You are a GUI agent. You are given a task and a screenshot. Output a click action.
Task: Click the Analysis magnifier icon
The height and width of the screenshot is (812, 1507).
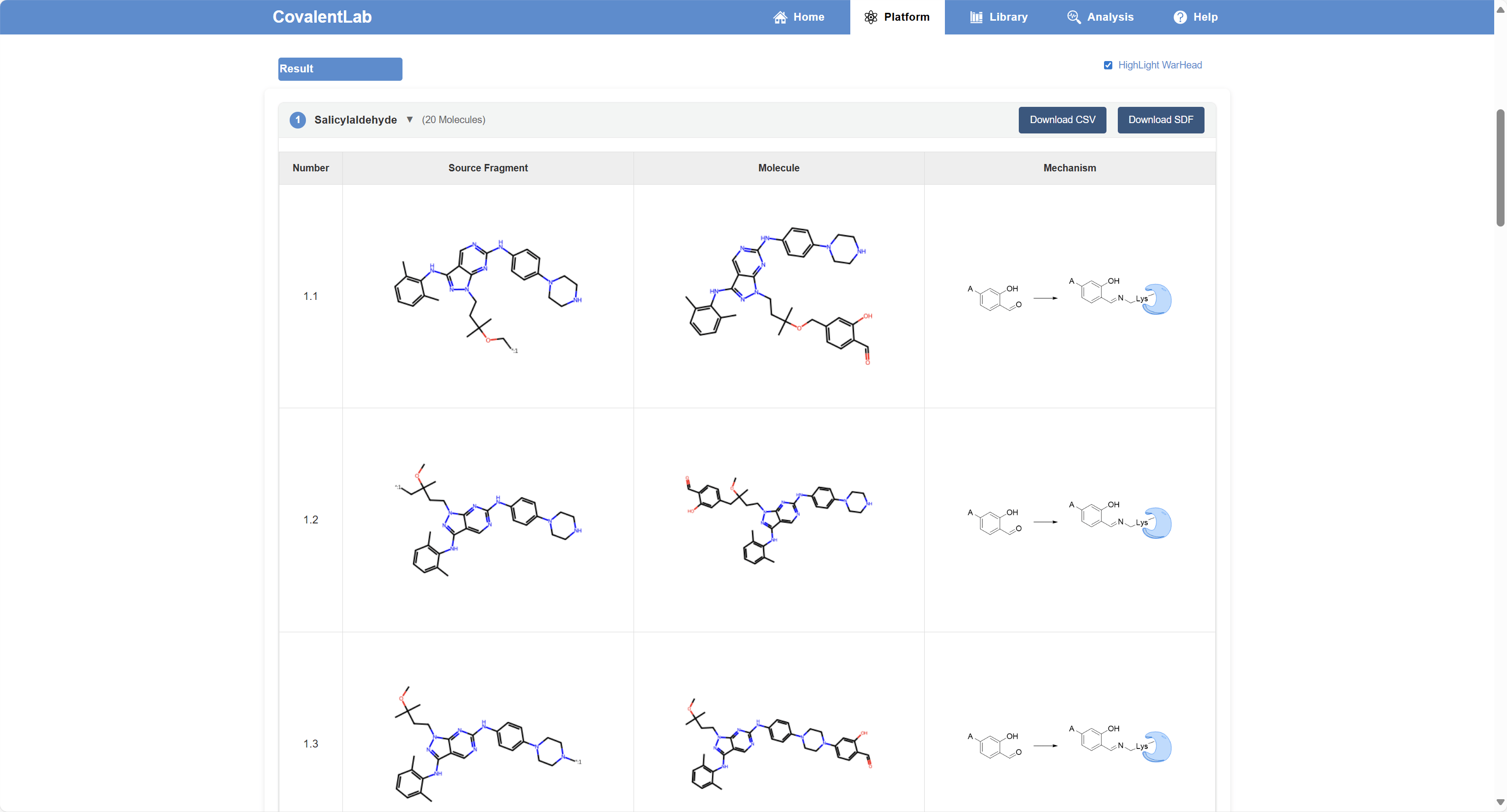pyautogui.click(x=1073, y=18)
